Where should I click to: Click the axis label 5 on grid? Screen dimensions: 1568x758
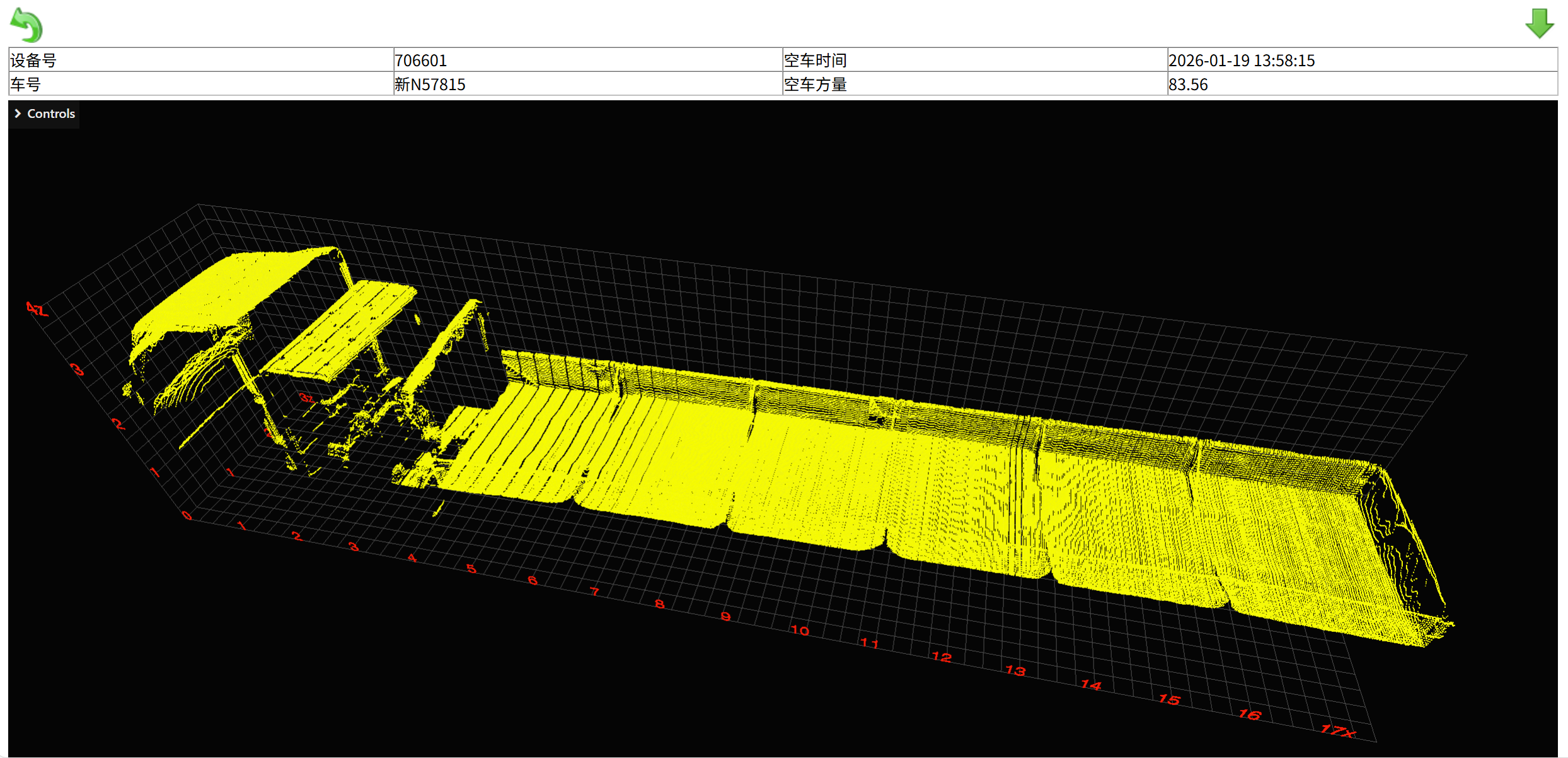471,568
